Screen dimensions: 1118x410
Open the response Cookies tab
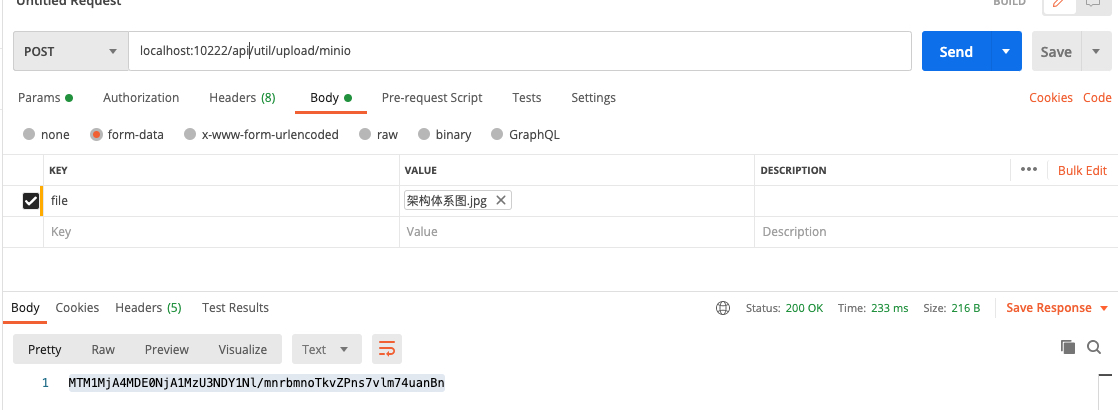[x=77, y=308]
